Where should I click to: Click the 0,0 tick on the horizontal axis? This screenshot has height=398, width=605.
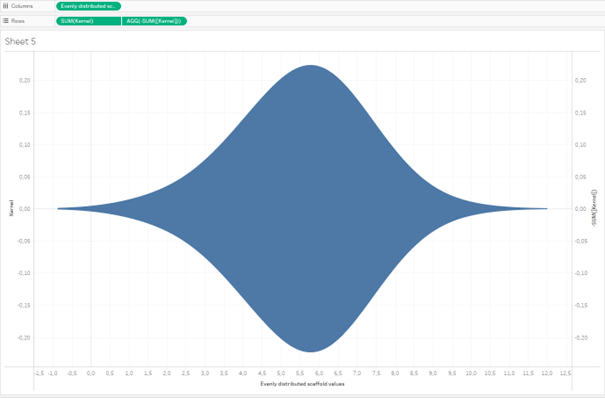click(x=91, y=373)
